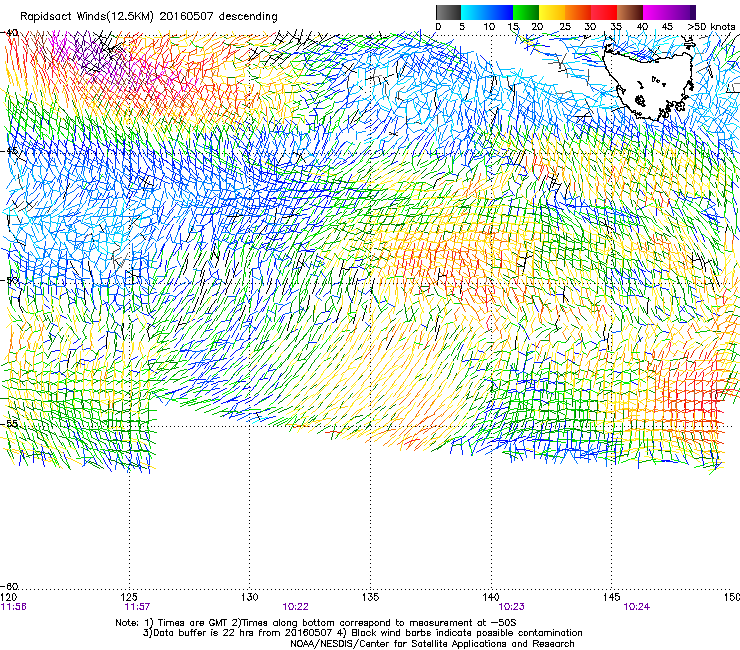The height and width of the screenshot is (650, 740).
Task: Click the legend scale label '40'
Action: tap(642, 27)
